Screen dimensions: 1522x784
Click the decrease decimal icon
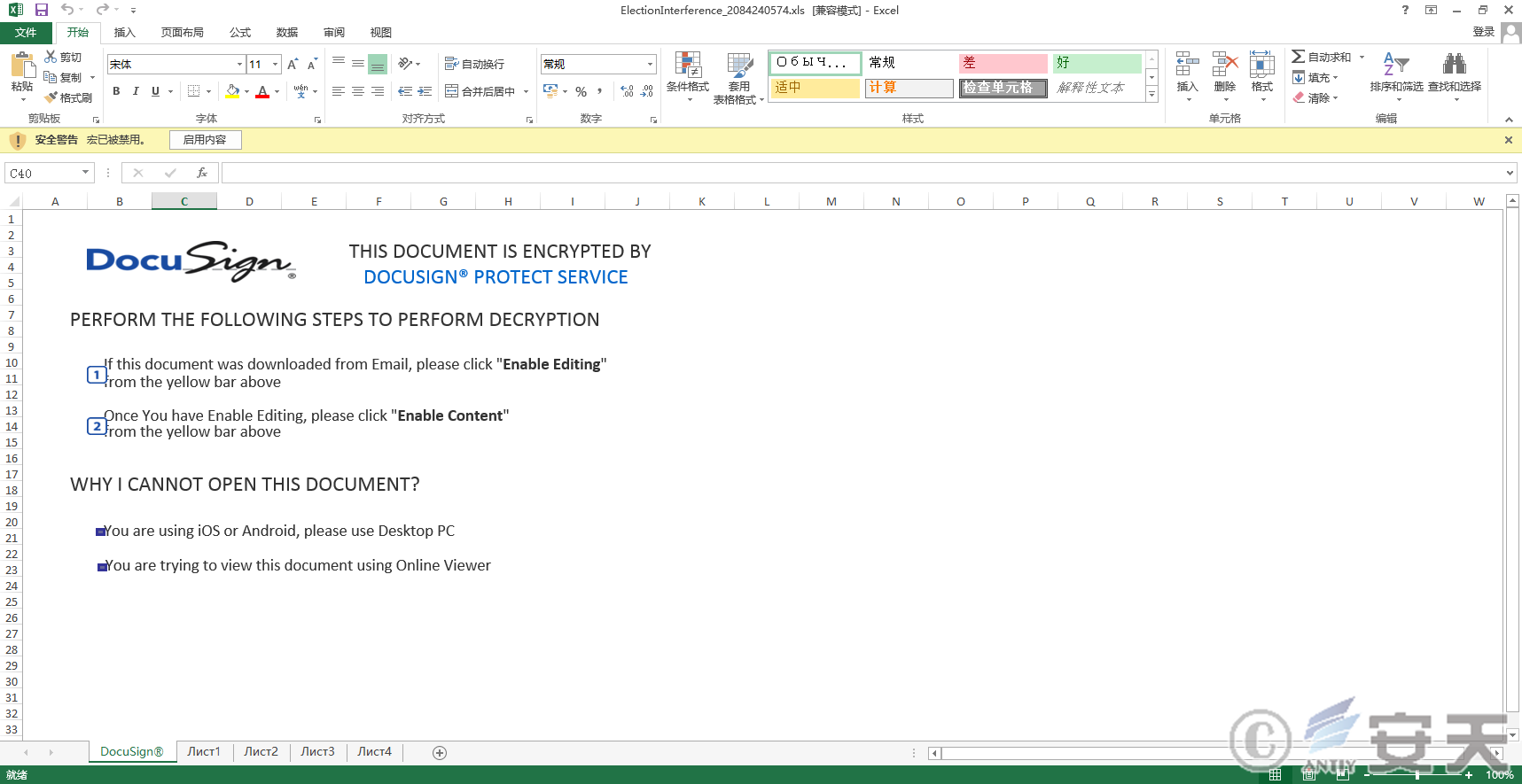[x=647, y=91]
